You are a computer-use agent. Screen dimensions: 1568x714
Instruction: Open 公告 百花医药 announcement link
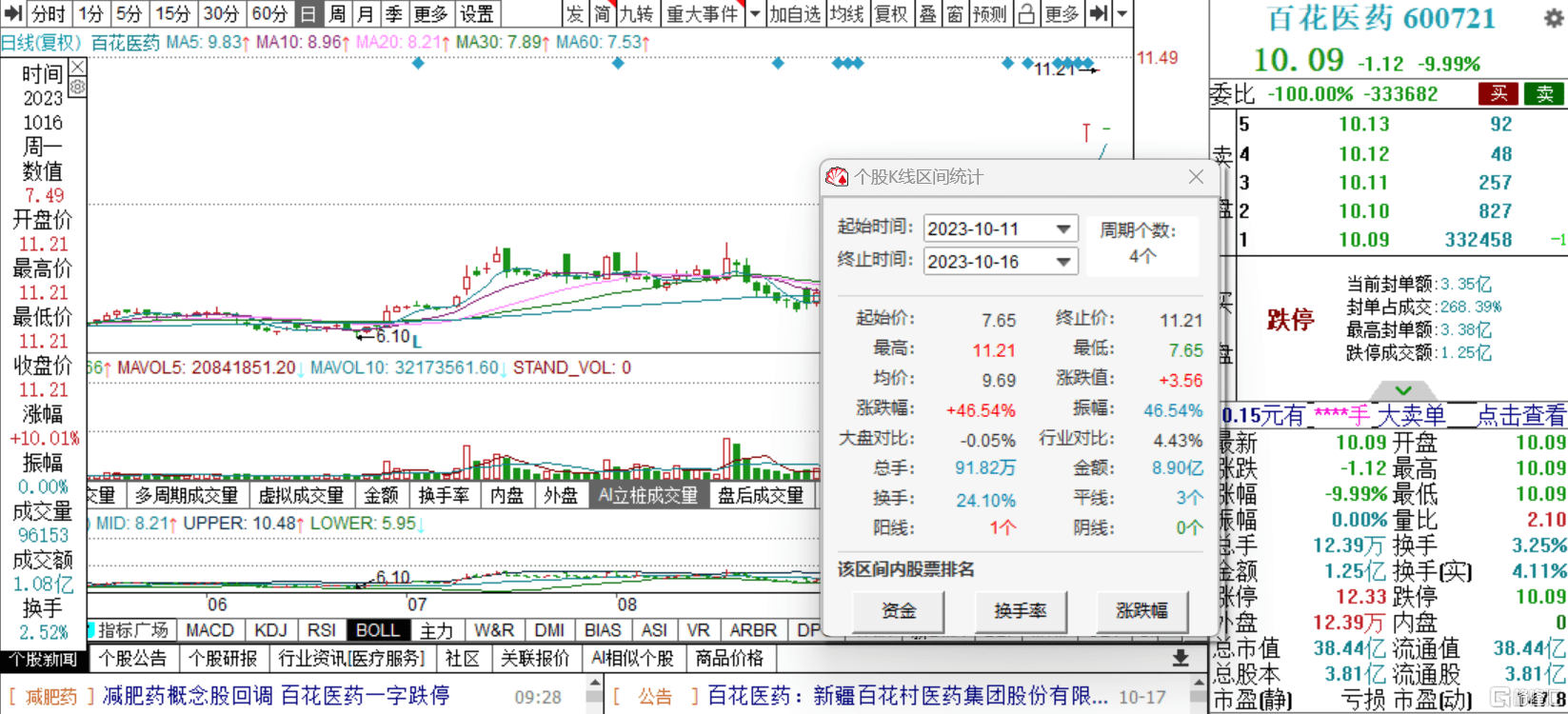906,696
